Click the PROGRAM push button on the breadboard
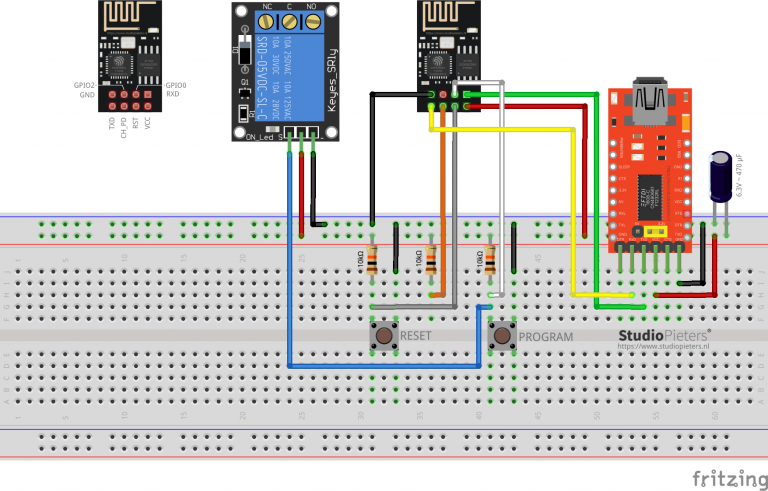Image resolution: width=768 pixels, height=491 pixels. [502, 336]
